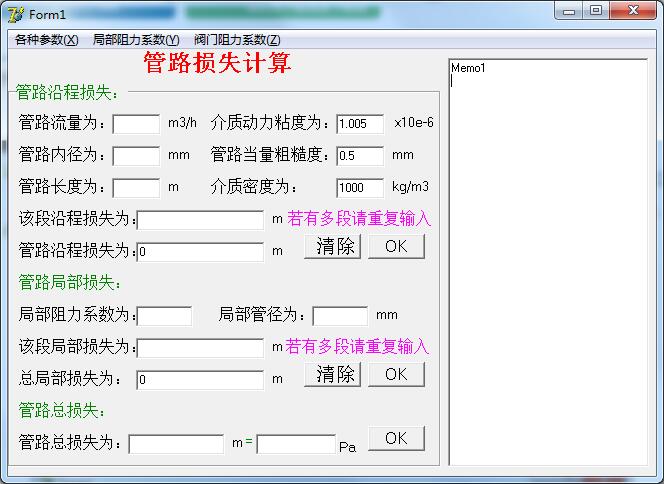Click the x10e-6 unit label
This screenshot has height=484, width=664.
(x=414, y=123)
